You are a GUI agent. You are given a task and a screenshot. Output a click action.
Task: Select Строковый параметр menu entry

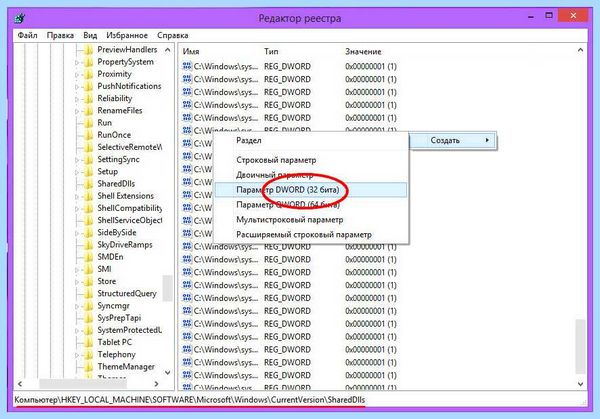point(311,160)
